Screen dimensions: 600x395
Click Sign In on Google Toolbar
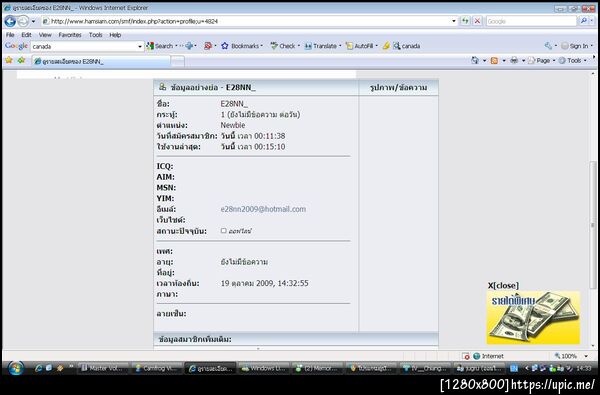575,46
